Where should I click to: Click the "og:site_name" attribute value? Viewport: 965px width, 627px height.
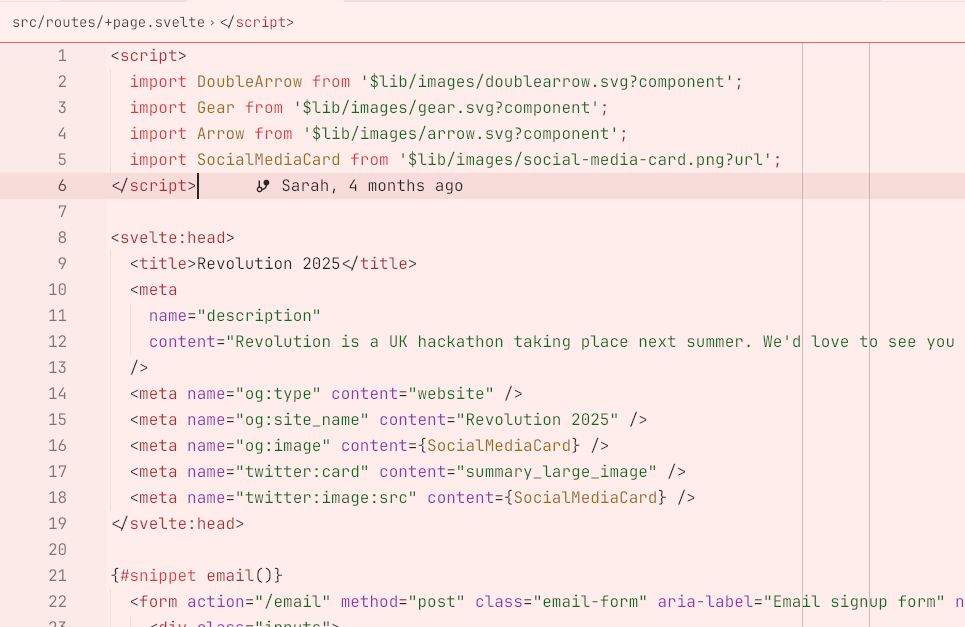pos(302,420)
